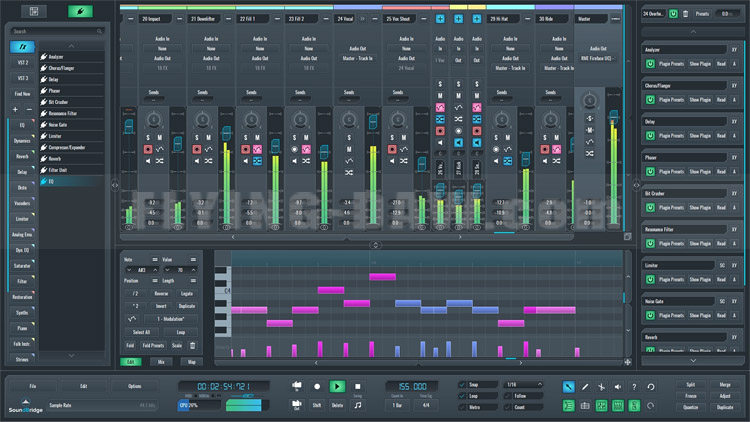Click the search magnifier in the browser
750x422 pixels.
99,31
